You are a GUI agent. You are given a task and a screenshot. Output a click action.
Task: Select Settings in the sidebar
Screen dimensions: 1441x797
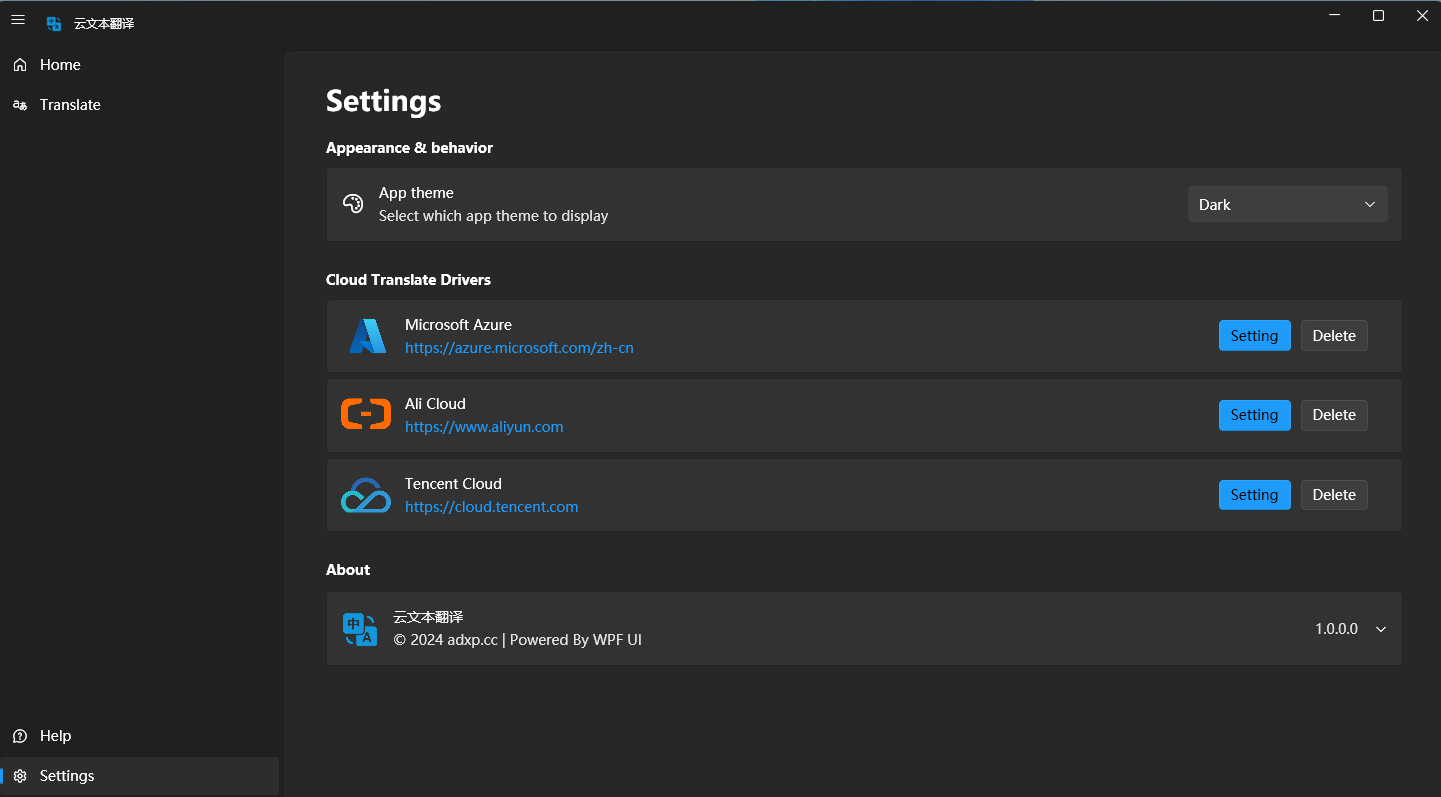(x=67, y=776)
